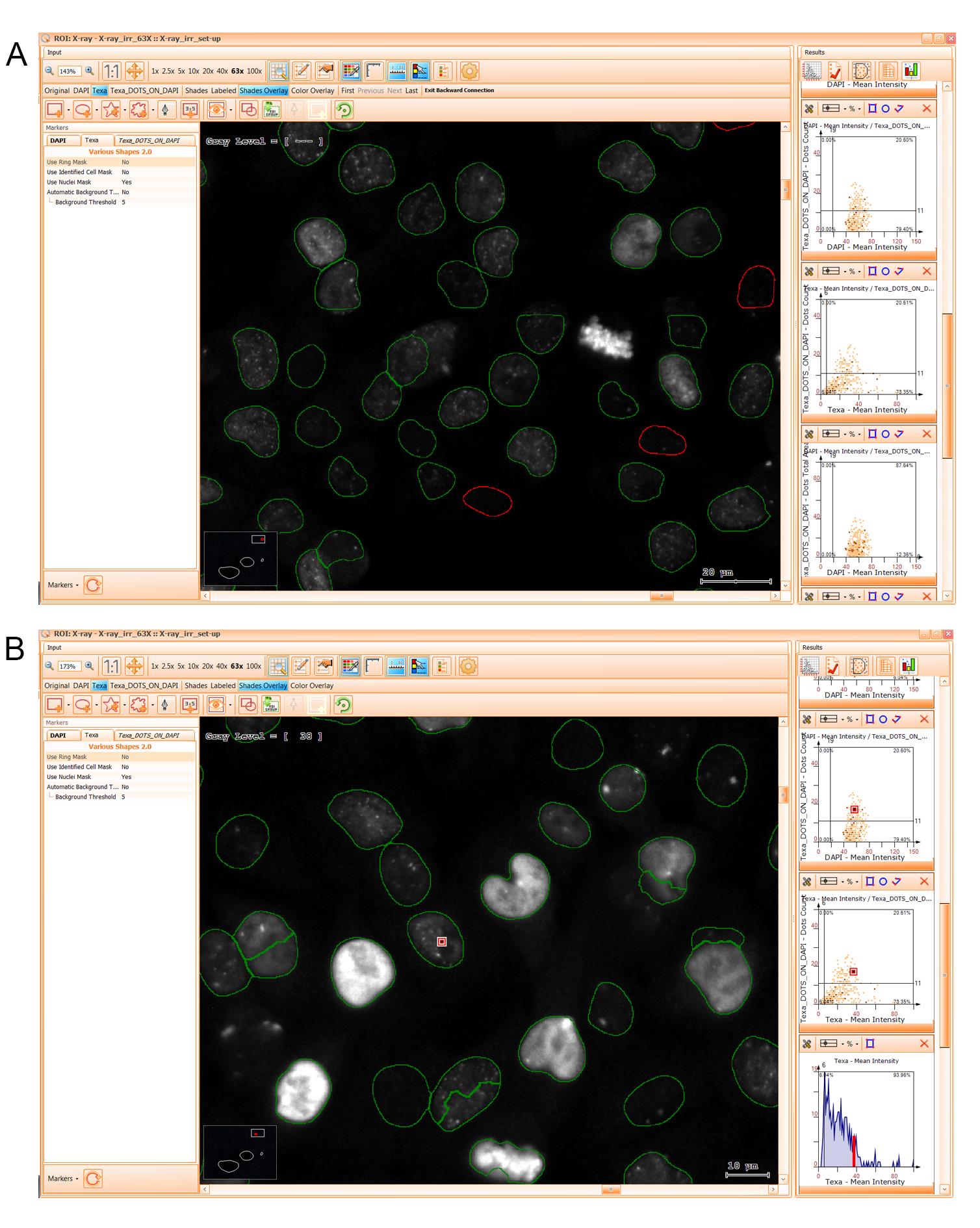Open the rectangle ROI tool dropdown arrow in window A
980x1228 pixels.
point(68,110)
